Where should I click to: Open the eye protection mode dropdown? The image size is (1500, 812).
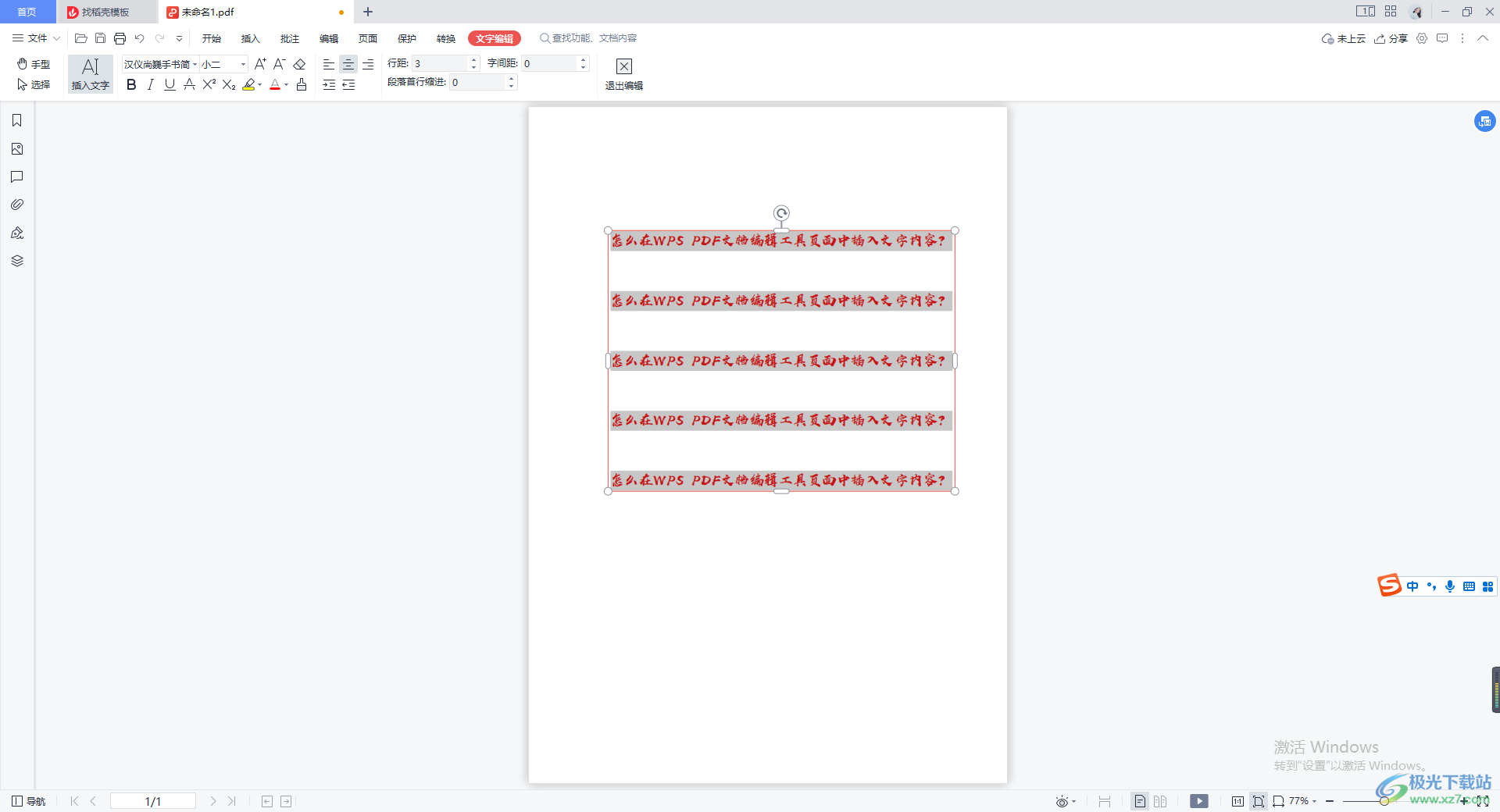[x=1066, y=801]
